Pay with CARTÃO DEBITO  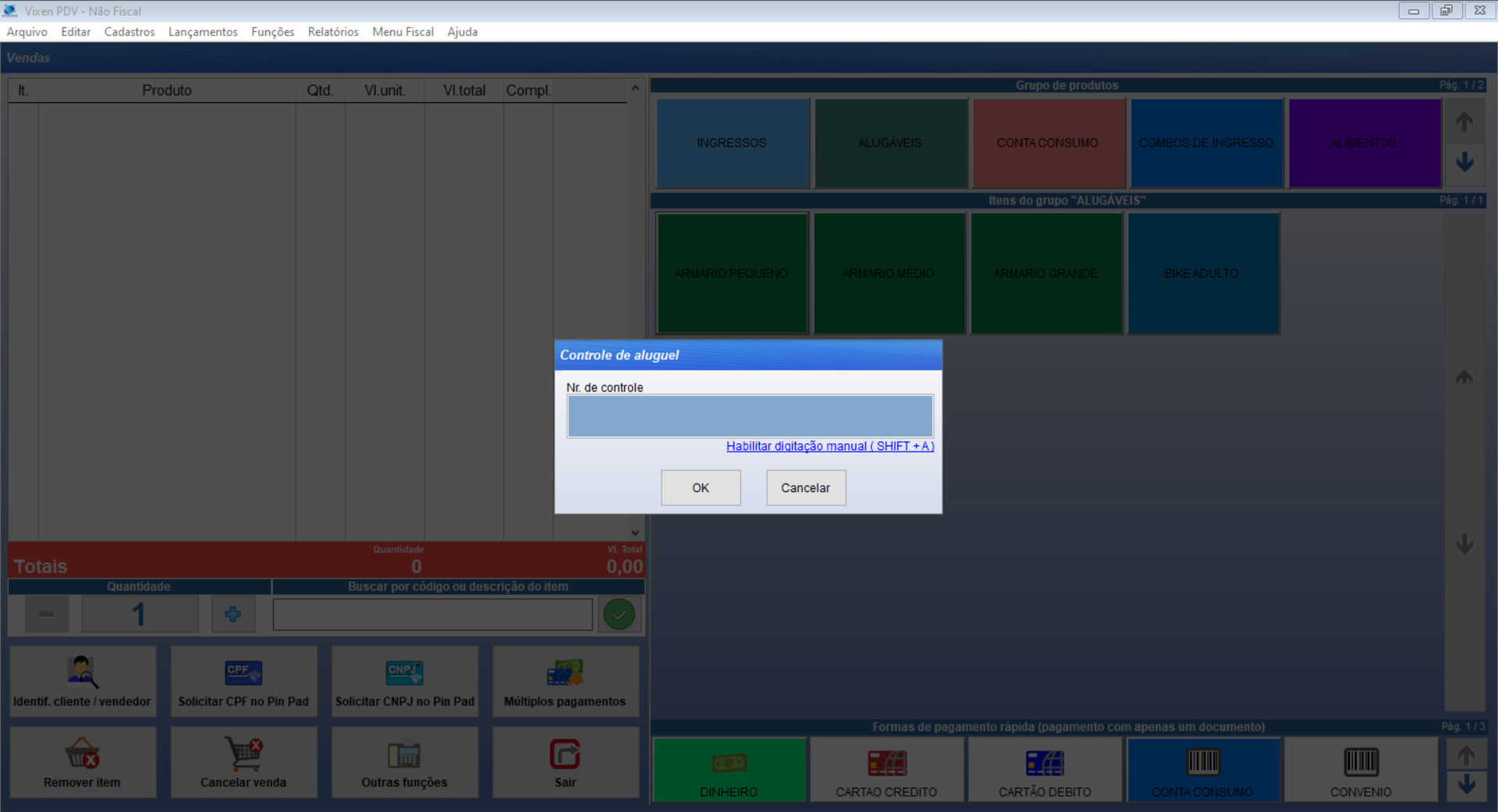click(x=1045, y=769)
